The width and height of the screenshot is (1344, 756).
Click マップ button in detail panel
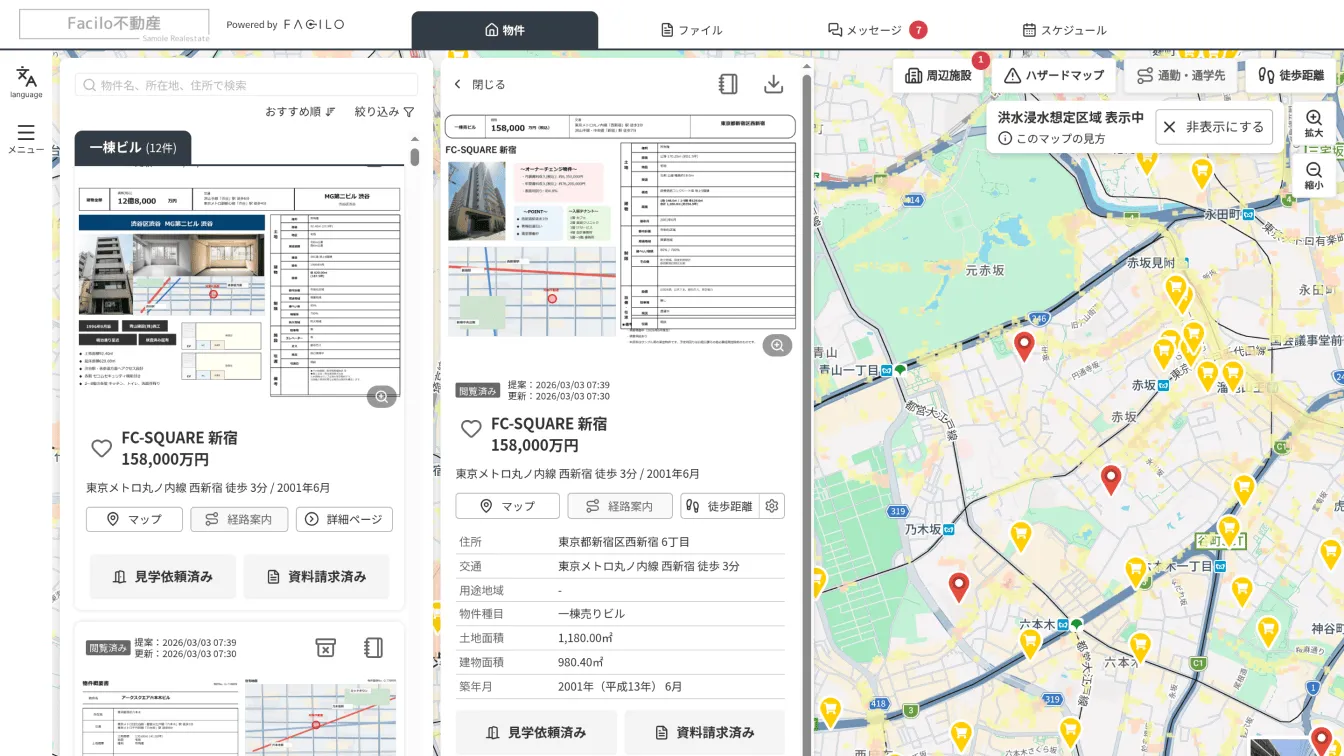[x=507, y=506]
